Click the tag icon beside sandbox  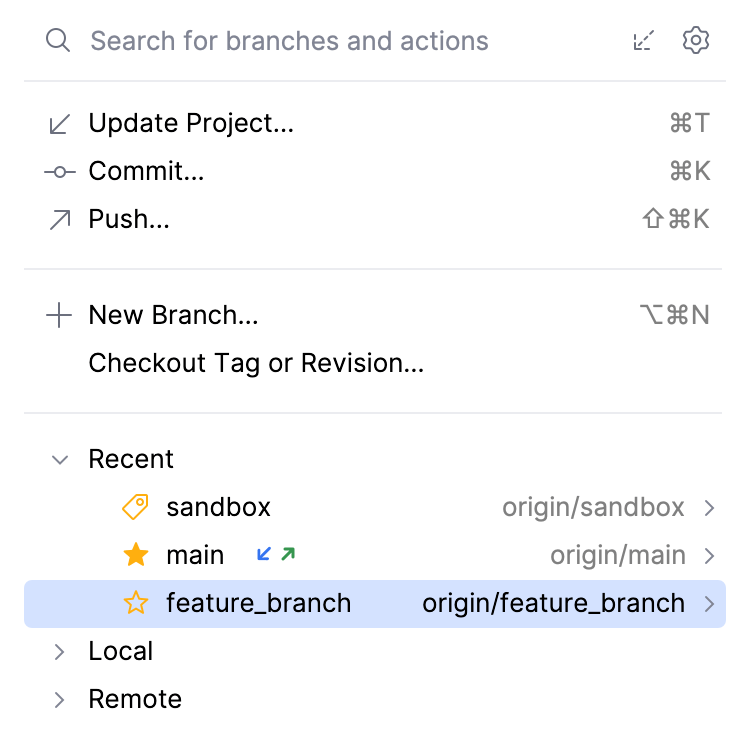135,507
